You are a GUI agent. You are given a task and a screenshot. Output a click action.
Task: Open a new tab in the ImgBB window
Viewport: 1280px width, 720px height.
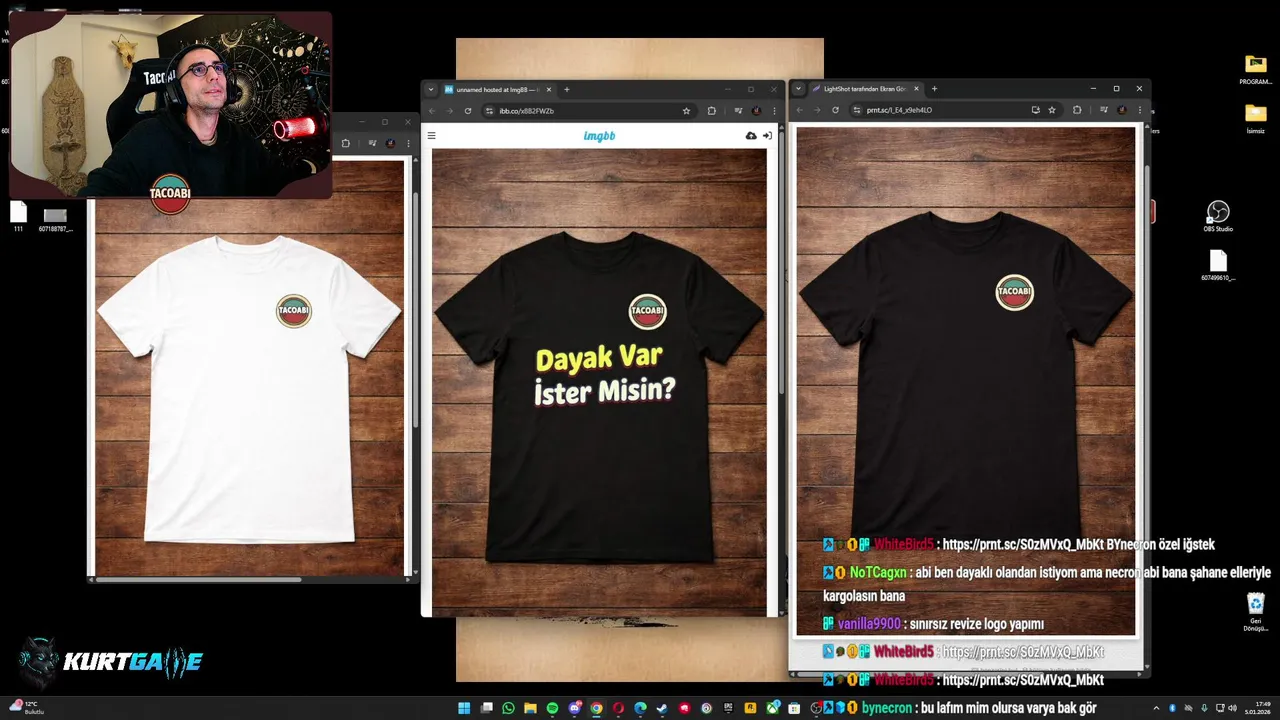[567, 90]
